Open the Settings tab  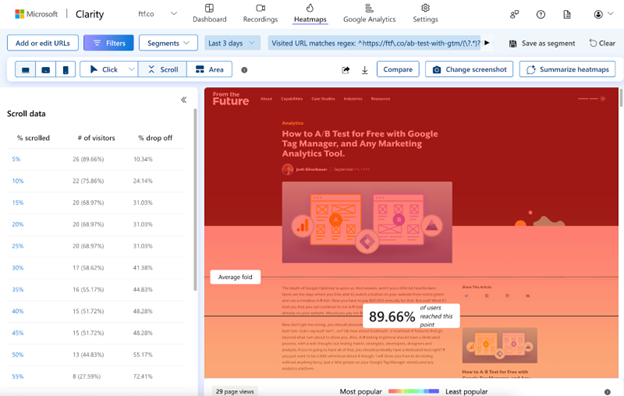(425, 14)
